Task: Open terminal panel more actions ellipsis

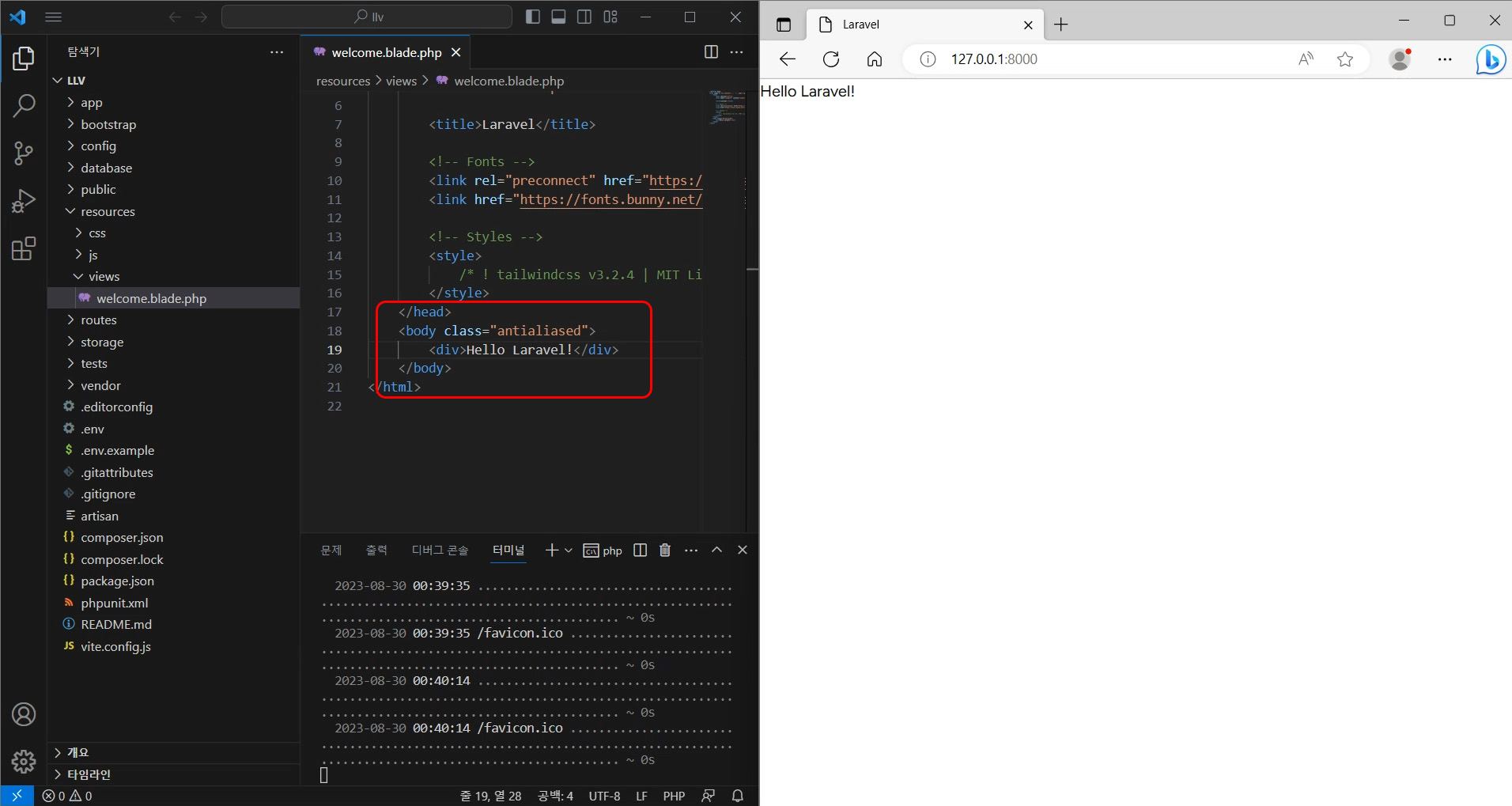Action: 691,551
